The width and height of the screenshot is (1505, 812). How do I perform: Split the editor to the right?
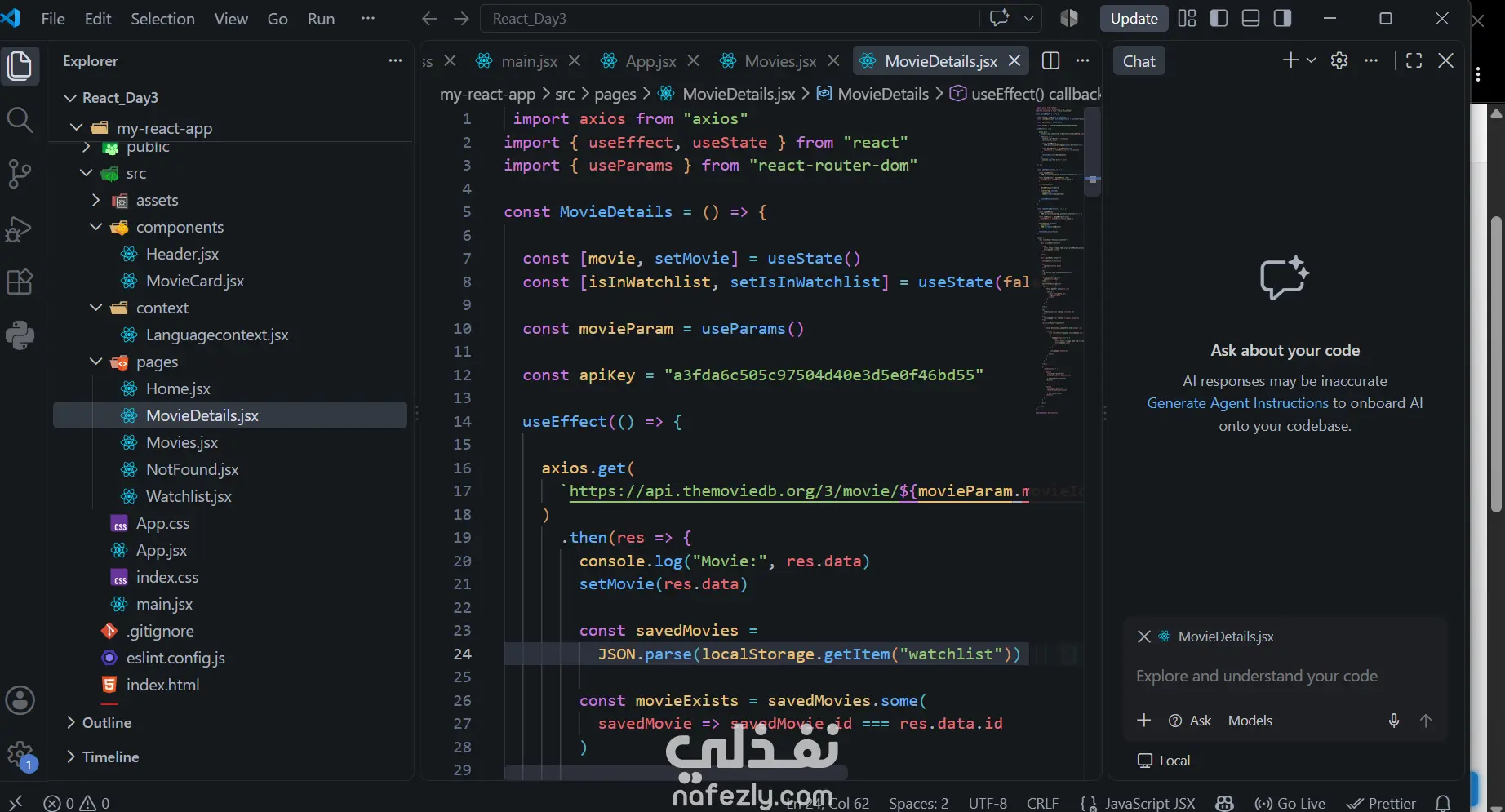(1051, 60)
